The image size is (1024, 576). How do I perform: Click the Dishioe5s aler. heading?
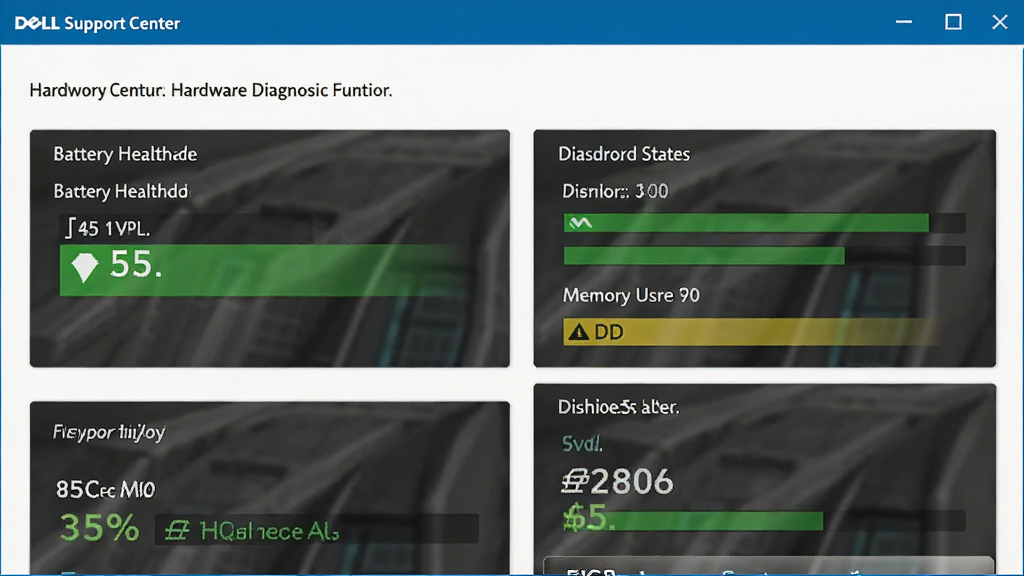[618, 408]
